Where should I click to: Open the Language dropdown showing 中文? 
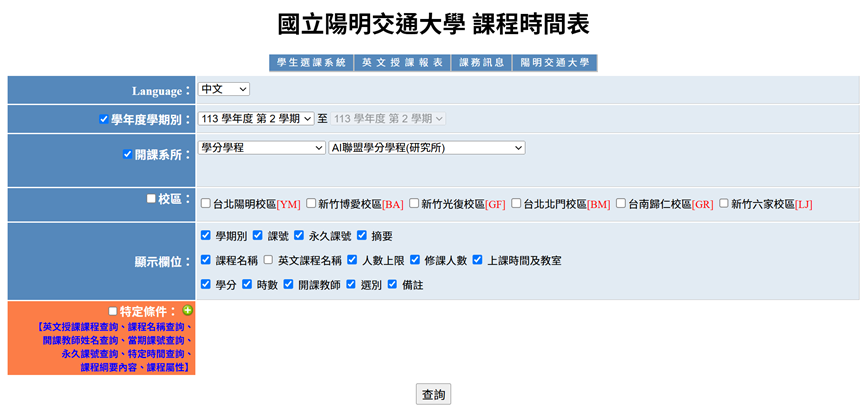coord(223,89)
